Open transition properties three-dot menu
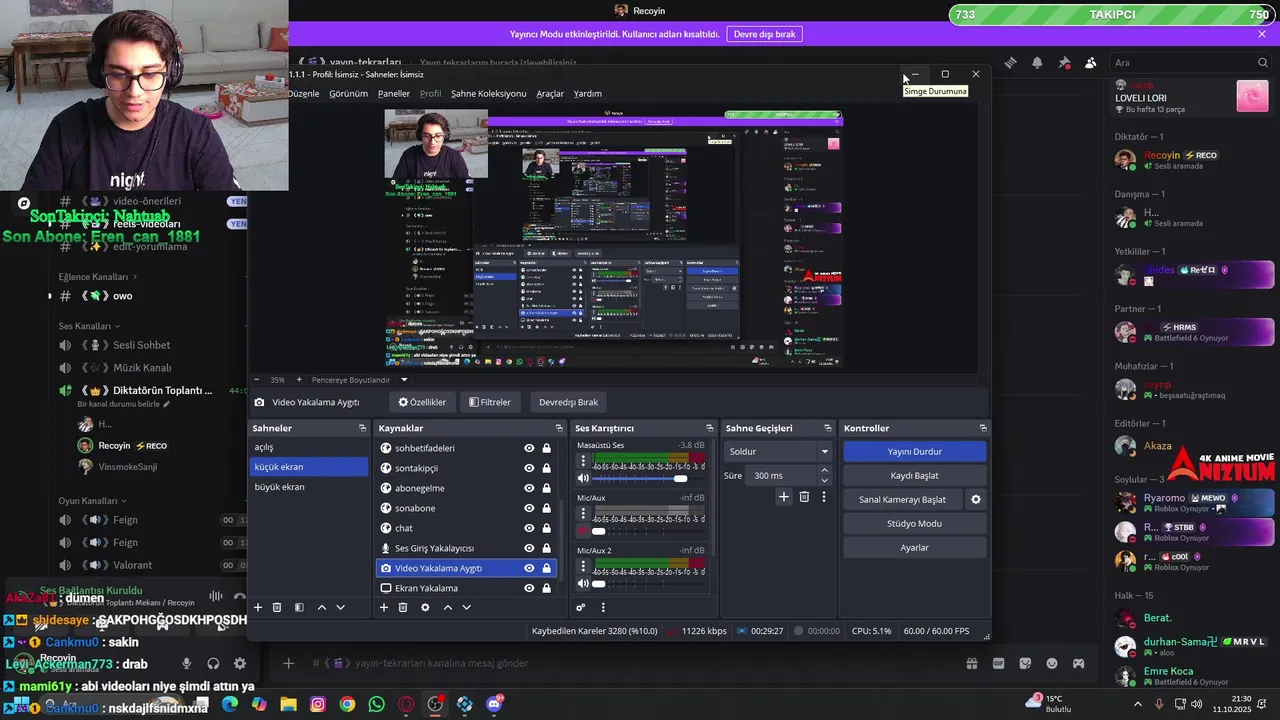 coord(824,496)
